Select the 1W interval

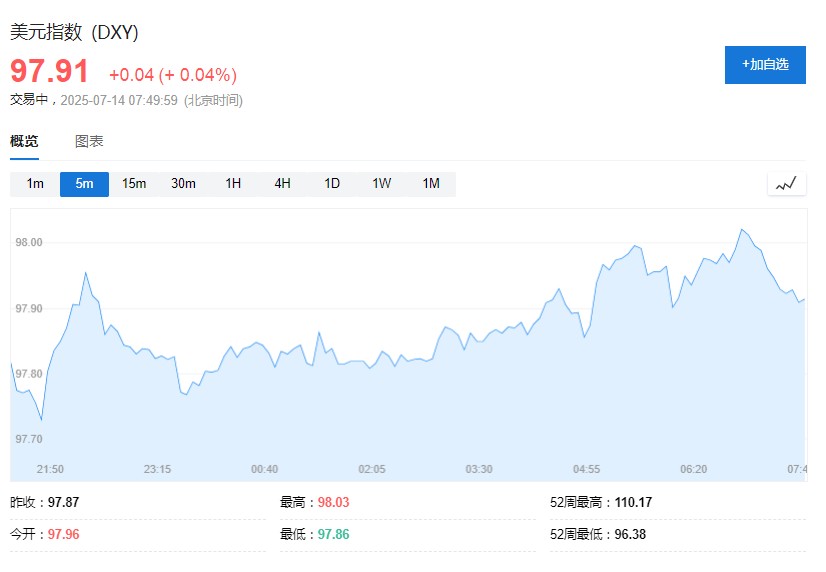pyautogui.click(x=381, y=184)
